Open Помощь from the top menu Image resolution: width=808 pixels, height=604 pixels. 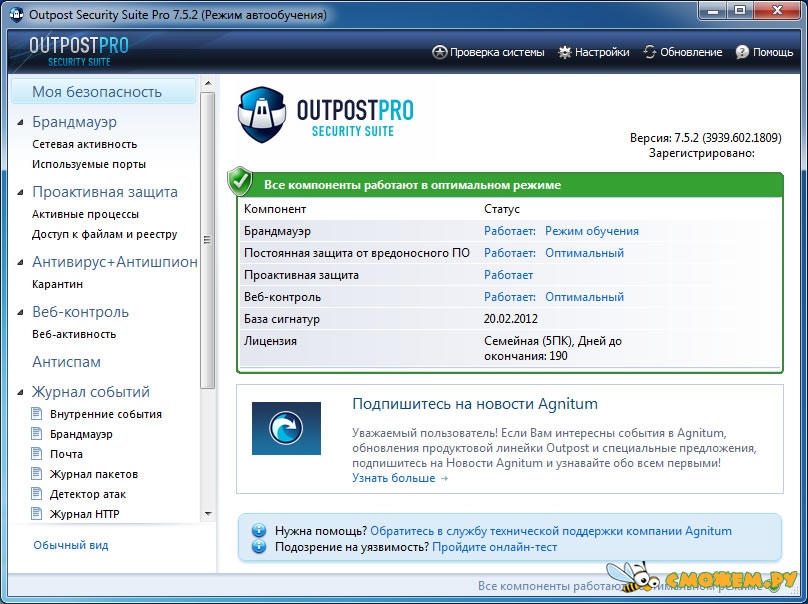point(764,52)
